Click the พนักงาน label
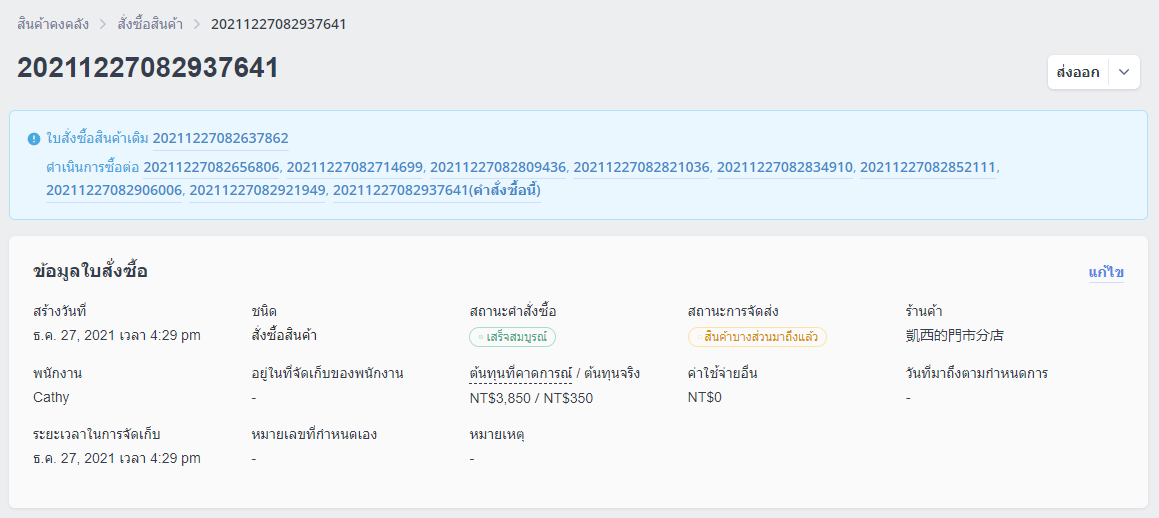1159x518 pixels. coord(58,373)
